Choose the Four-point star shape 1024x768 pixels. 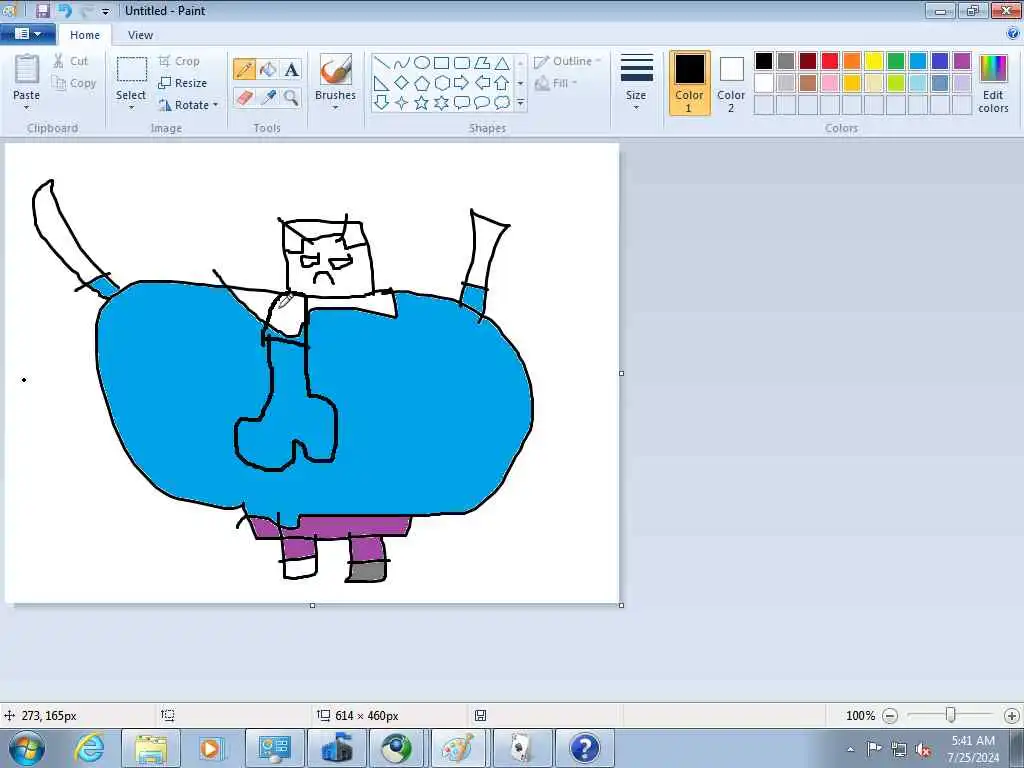[x=402, y=103]
